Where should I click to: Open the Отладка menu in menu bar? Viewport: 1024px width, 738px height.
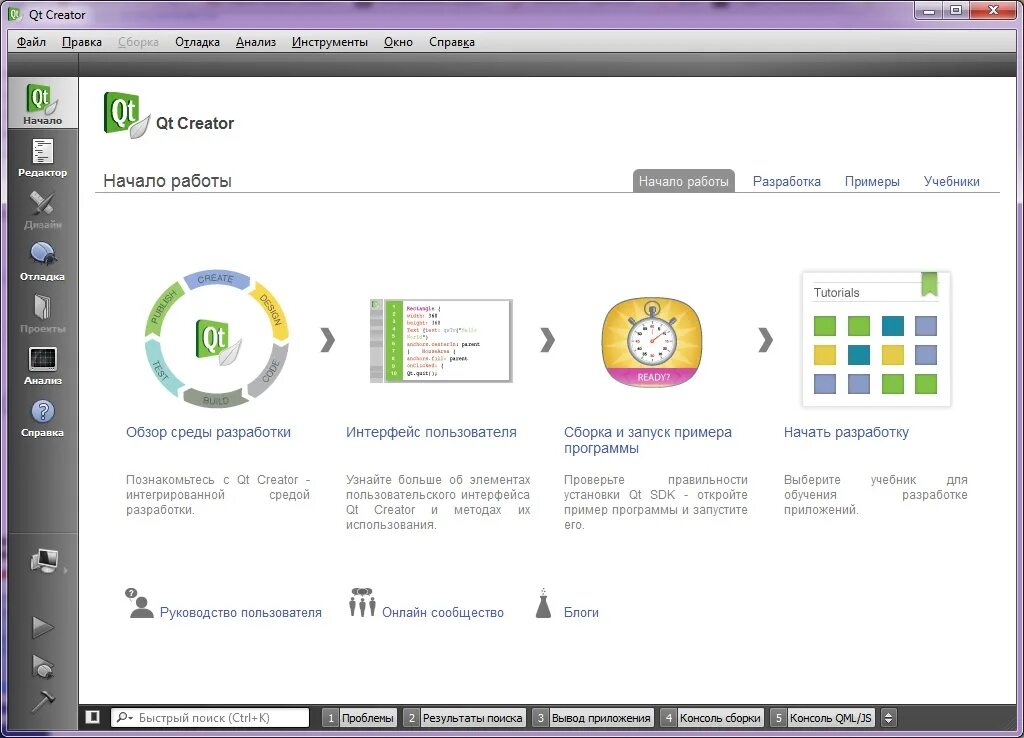197,42
